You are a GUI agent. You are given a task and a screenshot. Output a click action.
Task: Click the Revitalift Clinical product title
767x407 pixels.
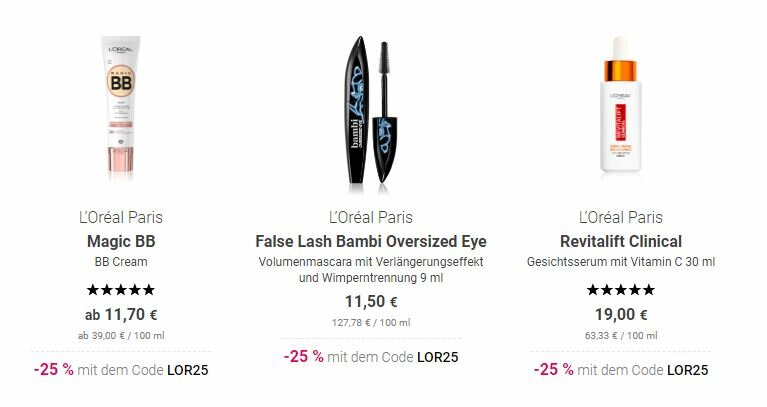coord(621,241)
